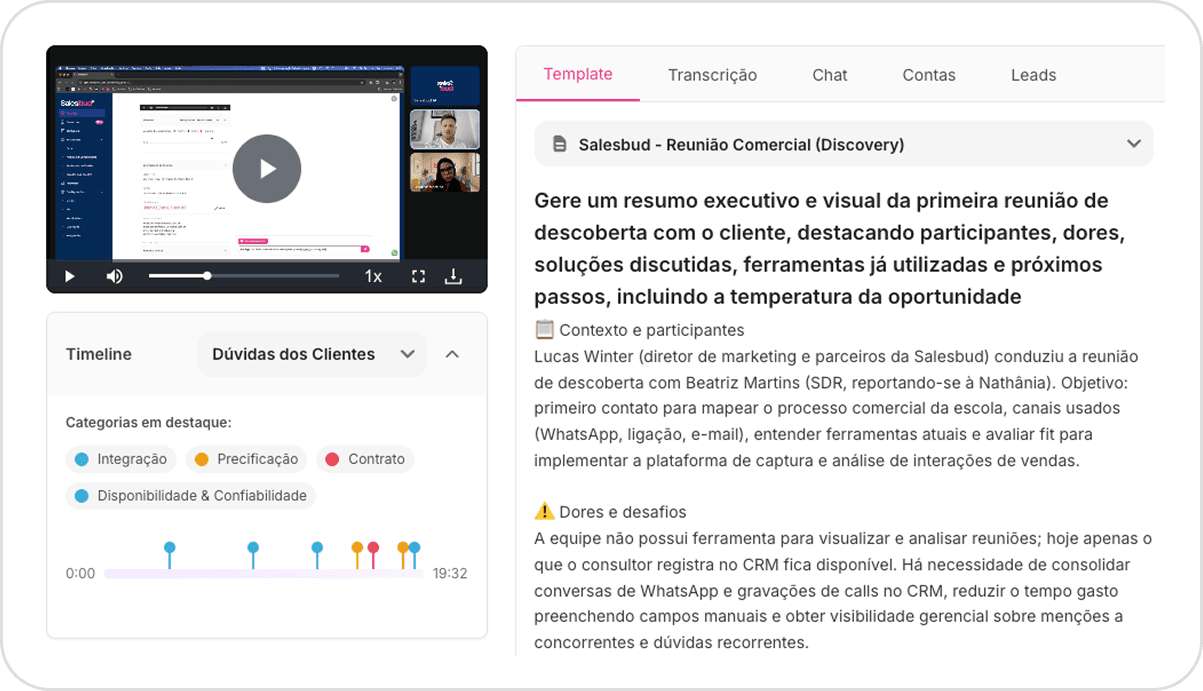Click the Timeline panel title
Screen dimensions: 1203x691
point(99,354)
